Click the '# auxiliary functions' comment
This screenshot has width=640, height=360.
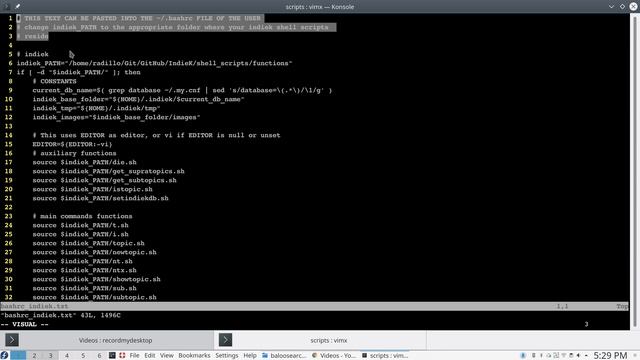(x=74, y=153)
